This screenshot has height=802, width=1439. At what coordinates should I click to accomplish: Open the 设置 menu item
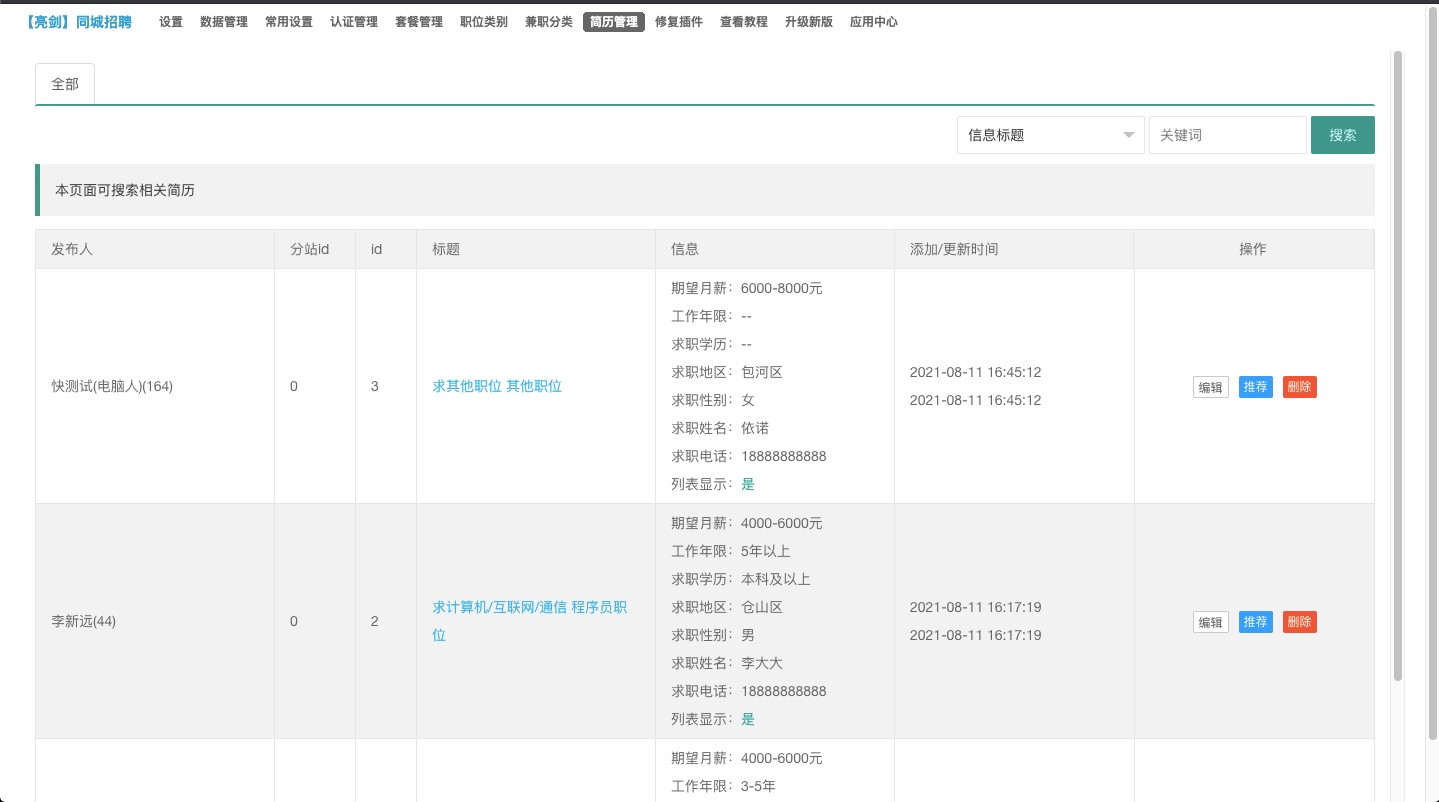(x=171, y=22)
